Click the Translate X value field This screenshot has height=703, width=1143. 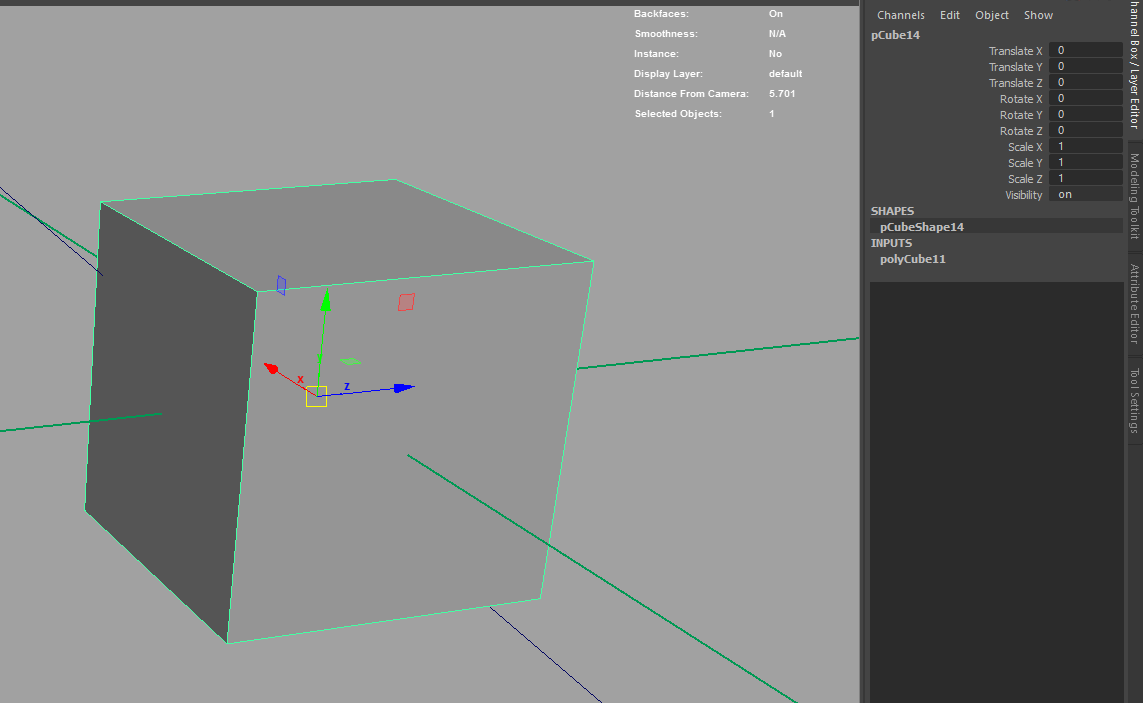pyautogui.click(x=1085, y=51)
